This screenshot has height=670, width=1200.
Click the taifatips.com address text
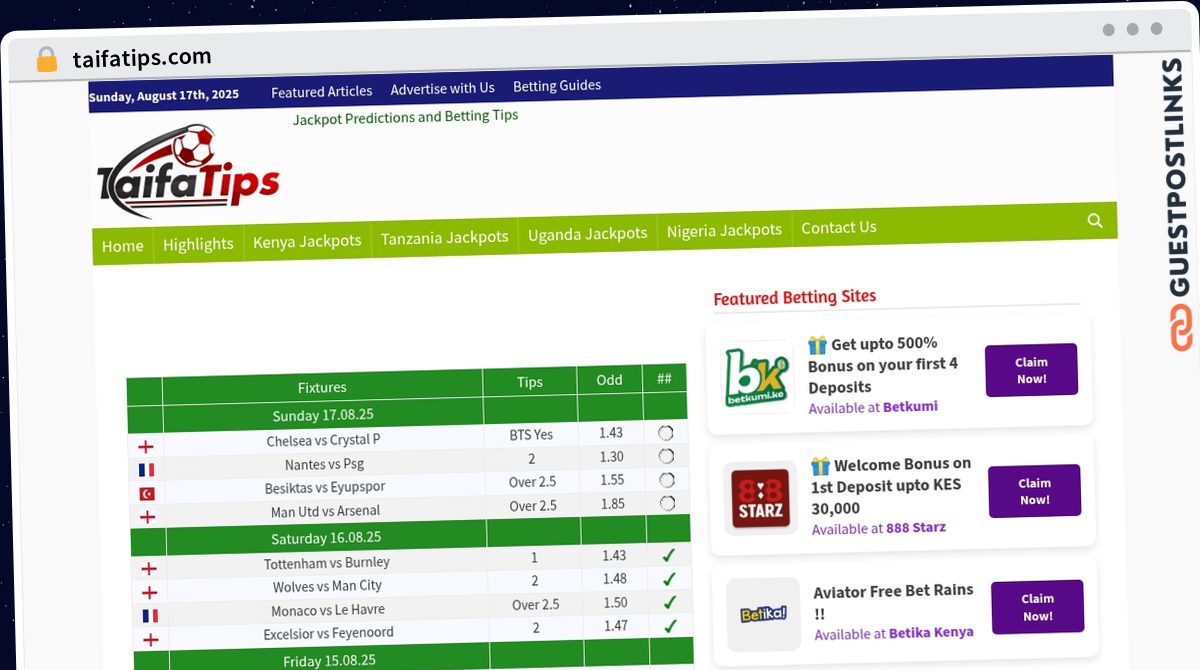point(142,57)
